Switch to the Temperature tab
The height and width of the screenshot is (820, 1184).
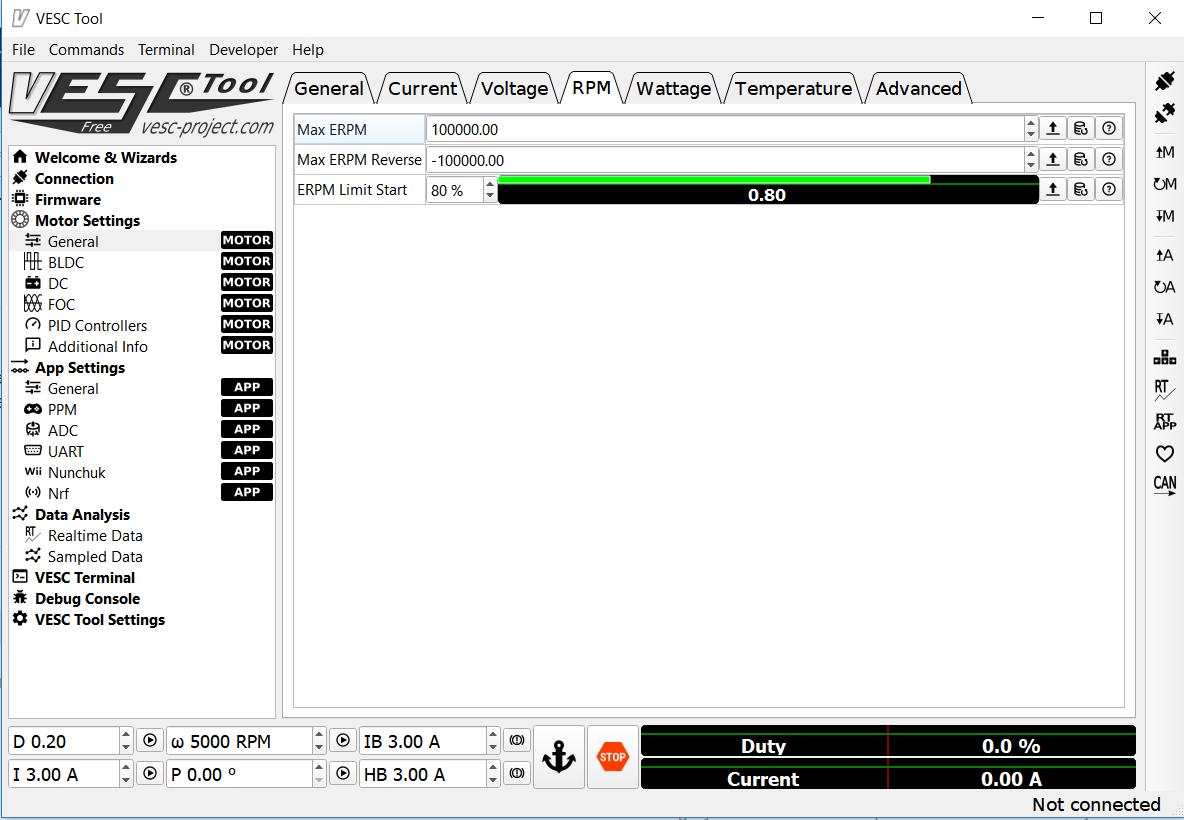792,88
